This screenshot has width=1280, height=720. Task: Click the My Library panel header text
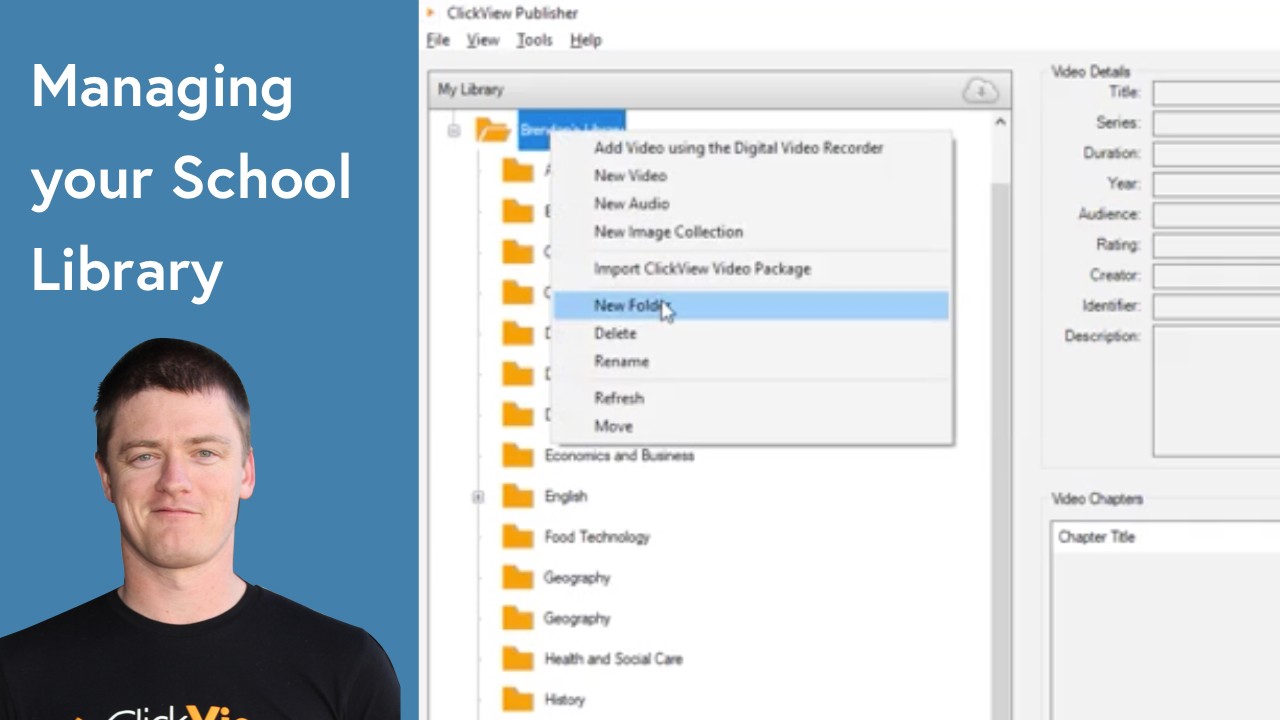click(x=470, y=90)
